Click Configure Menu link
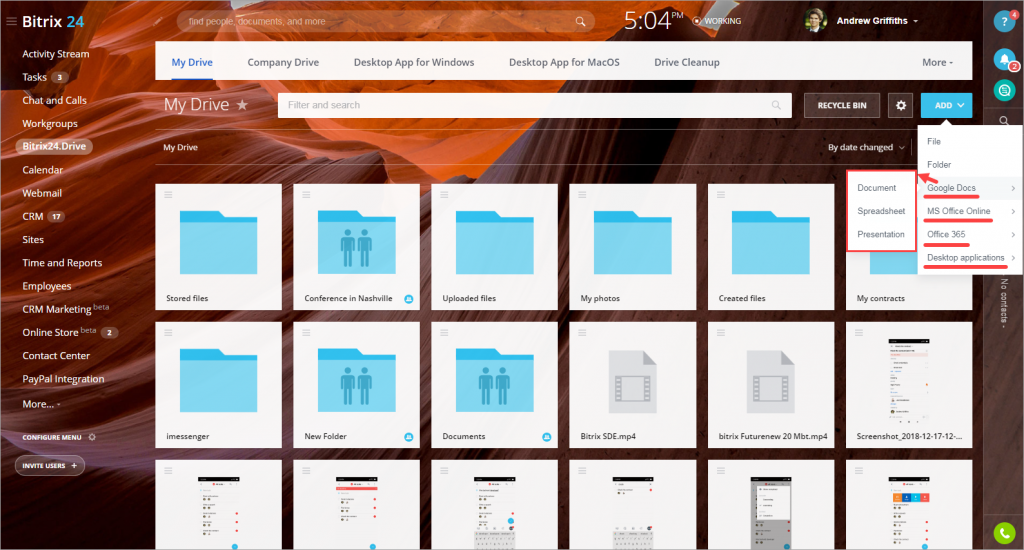Image resolution: width=1024 pixels, height=550 pixels. point(52,438)
